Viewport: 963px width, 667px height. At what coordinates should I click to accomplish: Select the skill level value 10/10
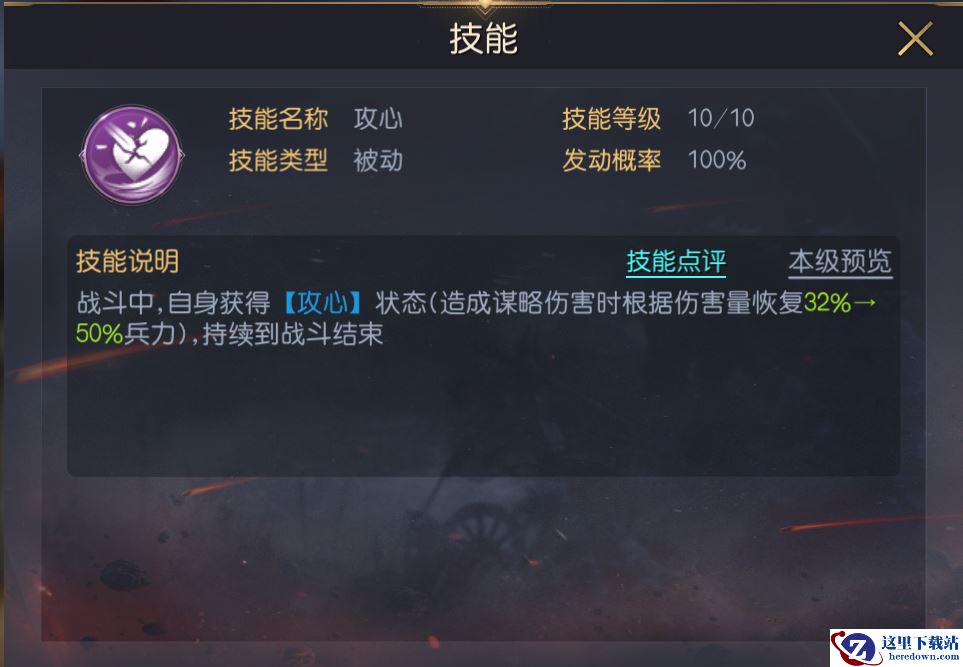[721, 119]
